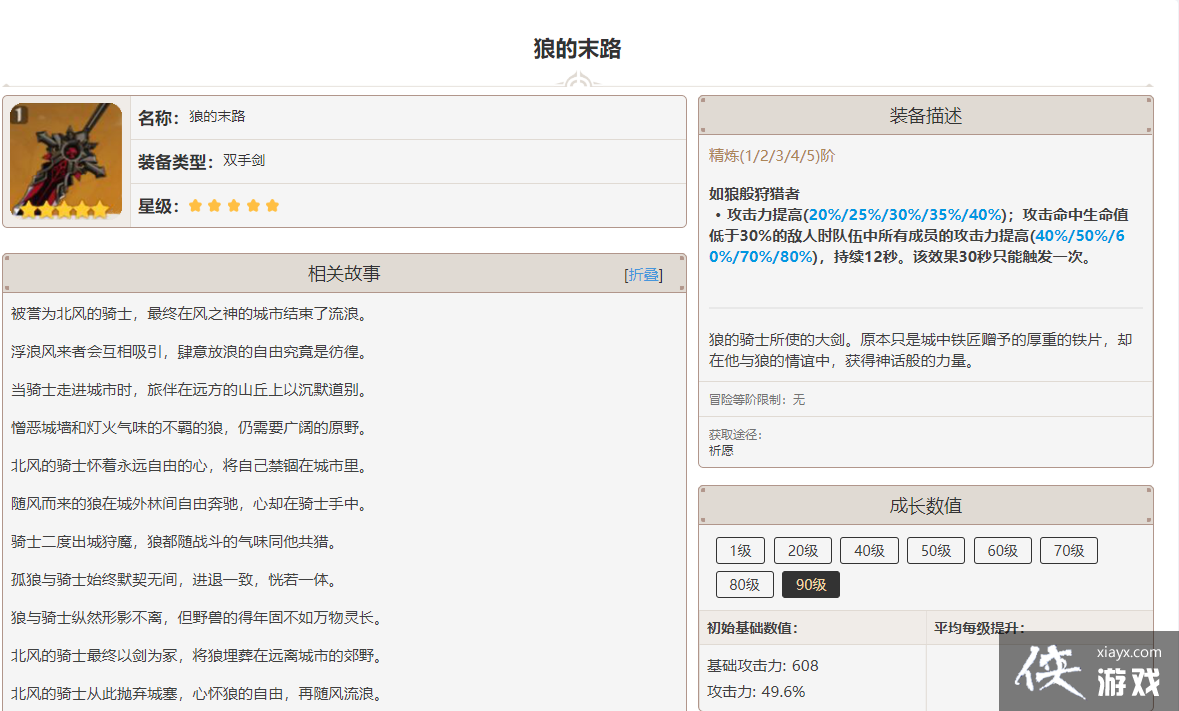Click the Wolf's Gravestone weapon thumbnail
1179x711 pixels.
coord(66,160)
